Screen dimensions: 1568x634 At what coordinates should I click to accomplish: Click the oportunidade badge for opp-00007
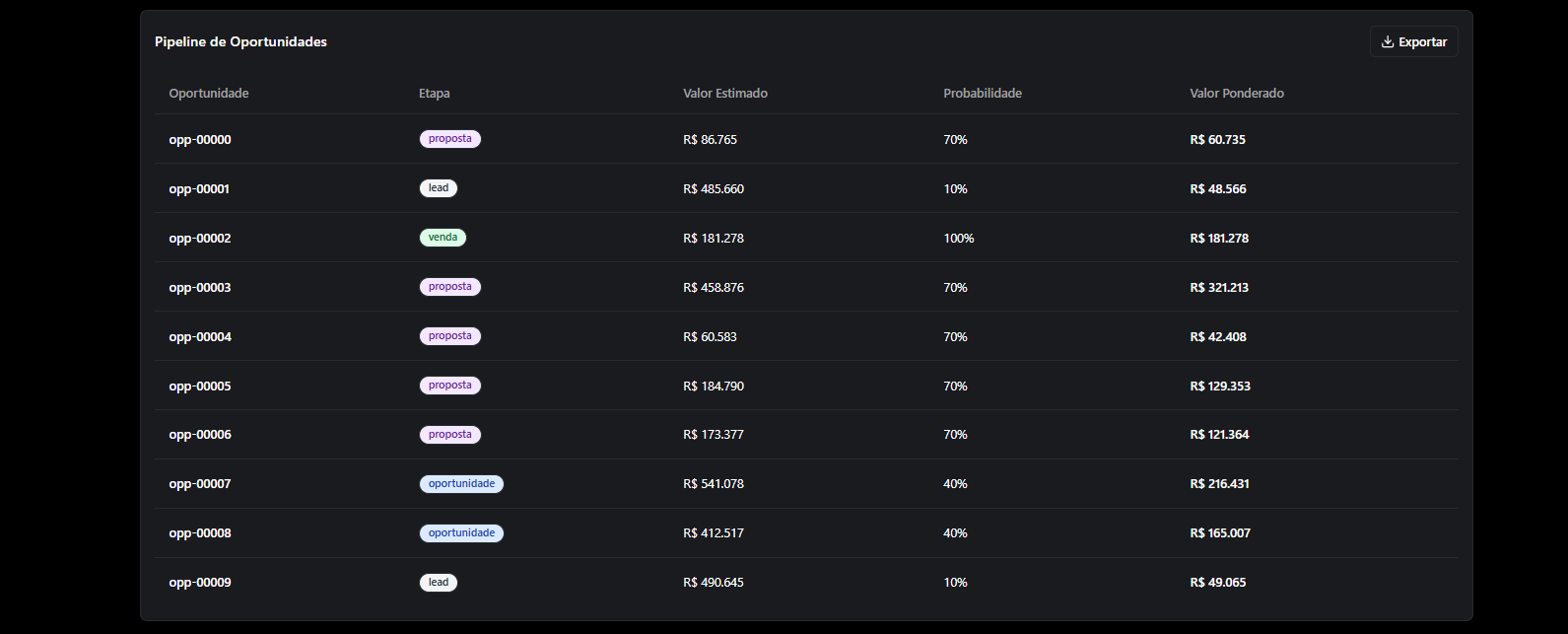point(461,484)
